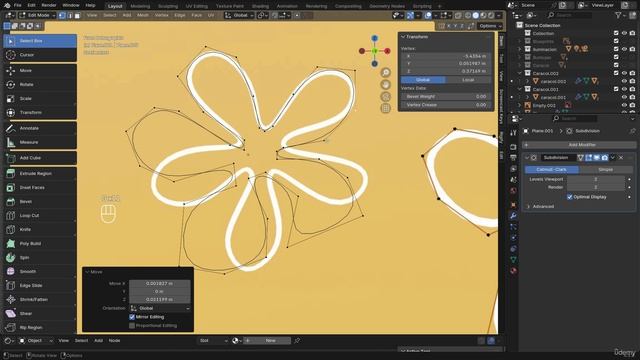The height and width of the screenshot is (360, 640).
Task: Click the viewport pan hand gizmo icon
Action: click(385, 84)
